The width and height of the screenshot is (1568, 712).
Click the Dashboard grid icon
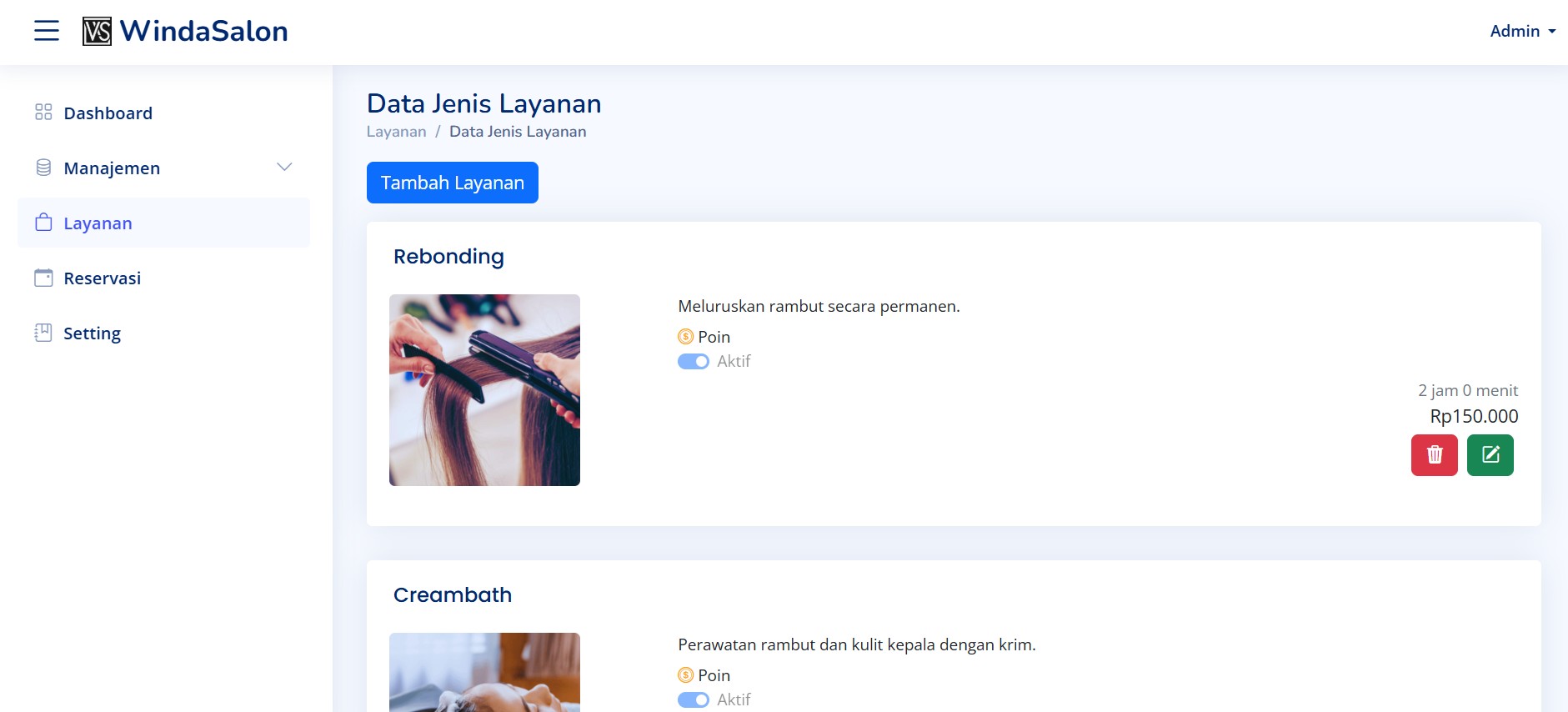[43, 113]
